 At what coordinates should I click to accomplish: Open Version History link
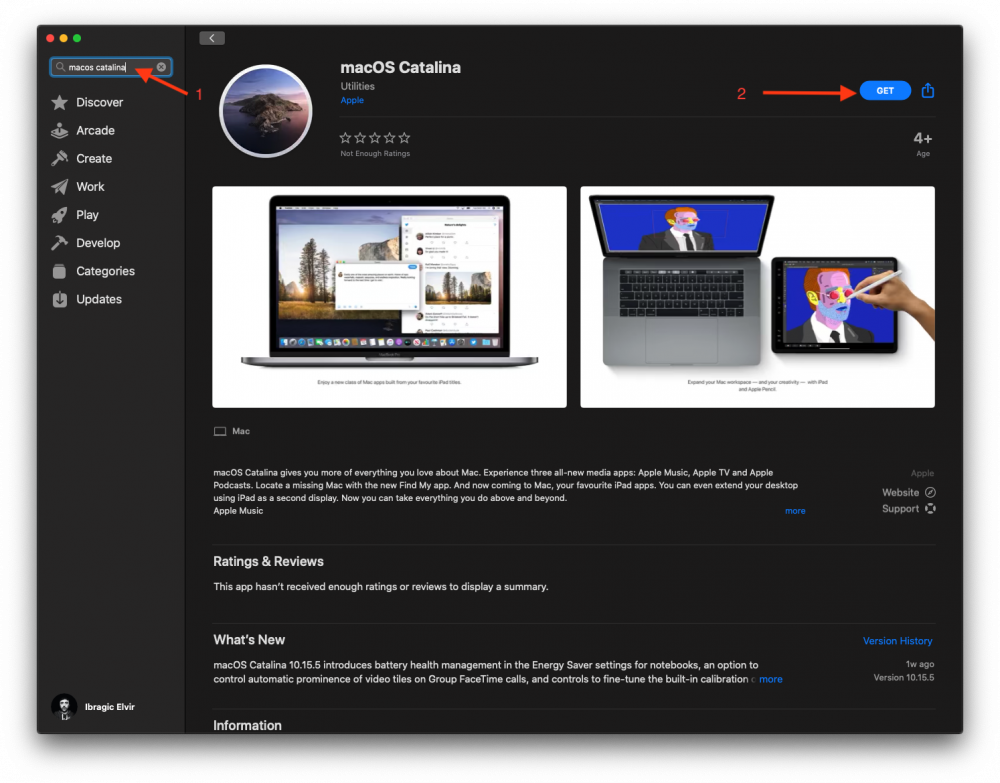click(x=897, y=641)
